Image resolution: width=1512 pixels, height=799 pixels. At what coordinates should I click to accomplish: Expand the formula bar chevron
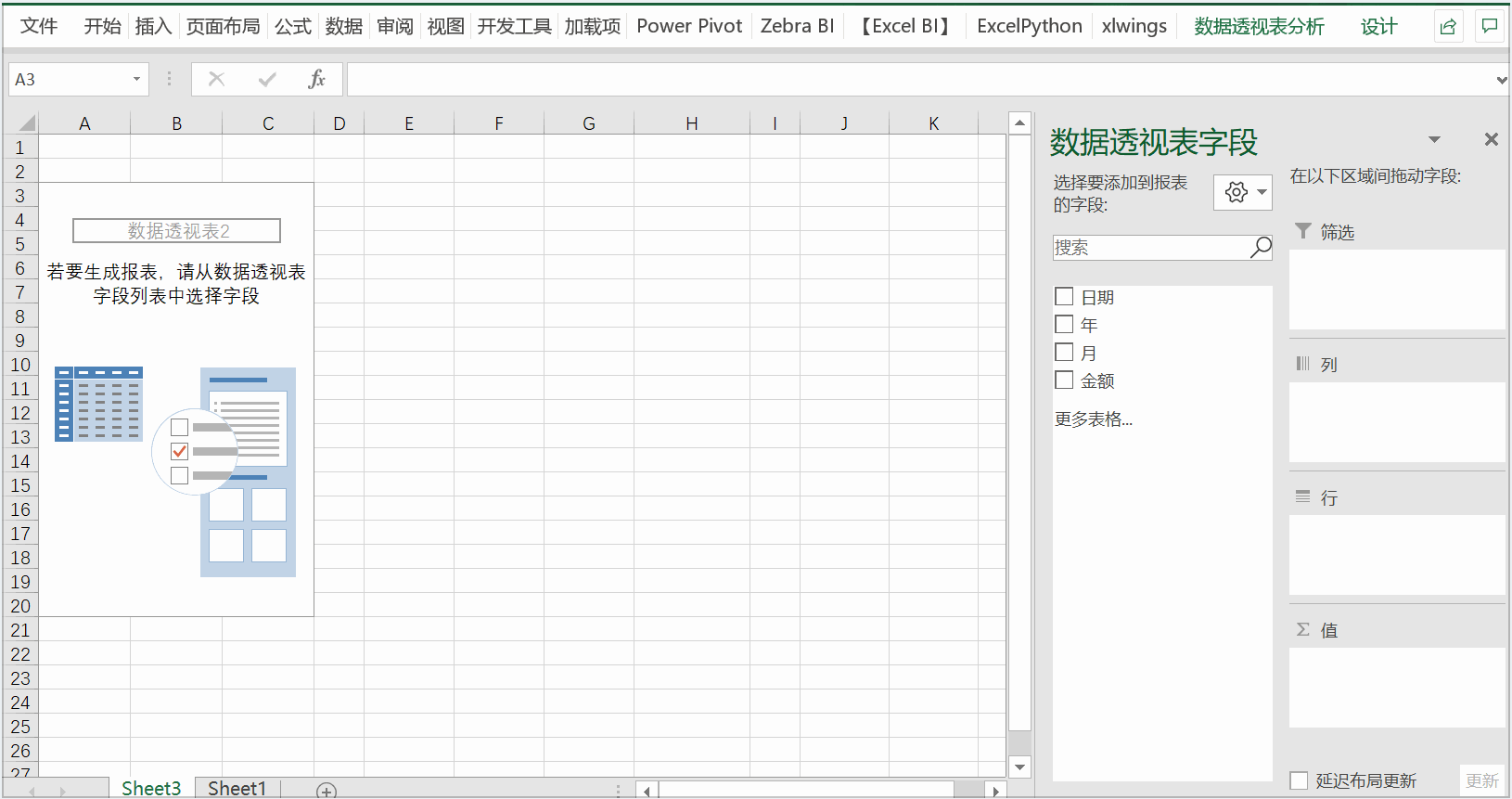pos(1502,80)
